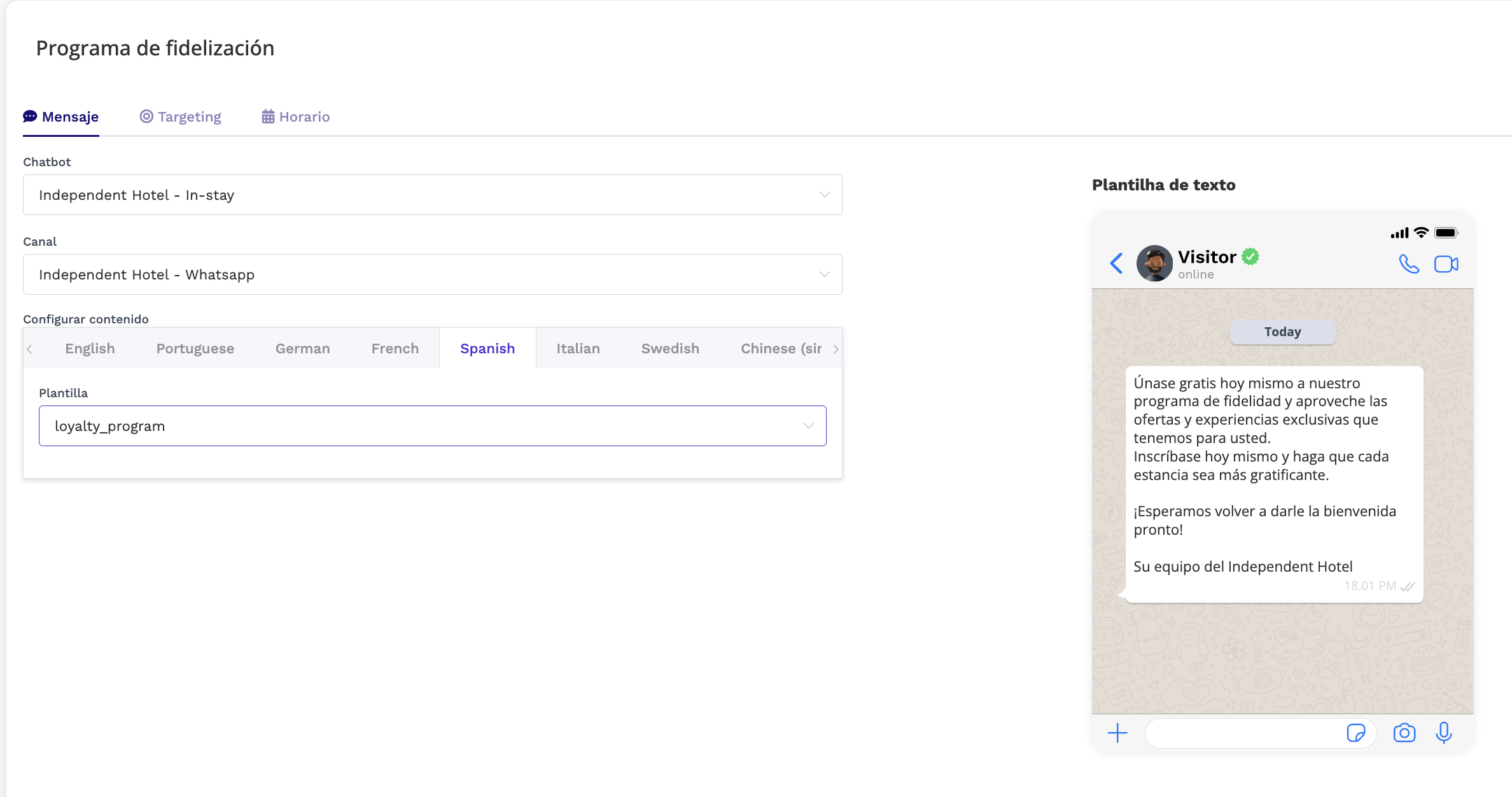Select the English language tab
This screenshot has height=797, width=1512.
click(x=90, y=348)
